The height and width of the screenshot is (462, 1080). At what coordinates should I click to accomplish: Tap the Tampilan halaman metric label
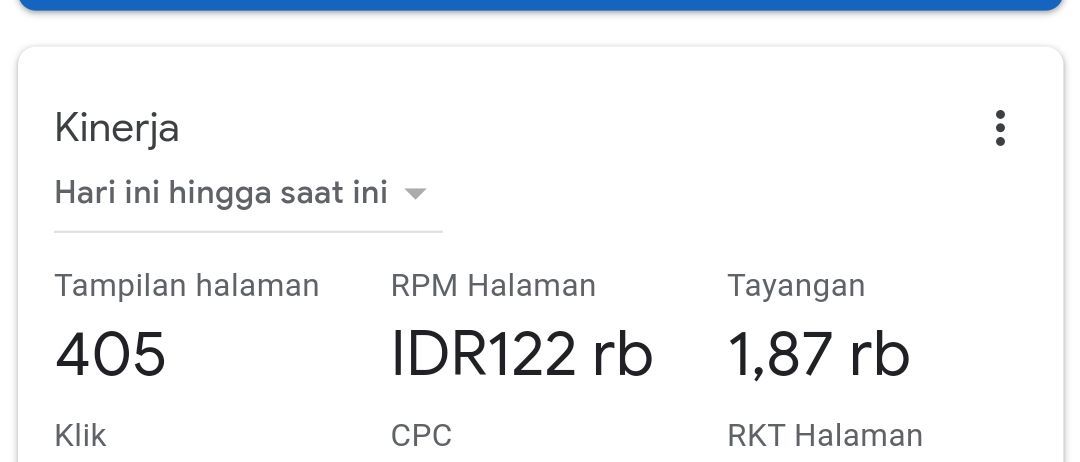pos(187,286)
